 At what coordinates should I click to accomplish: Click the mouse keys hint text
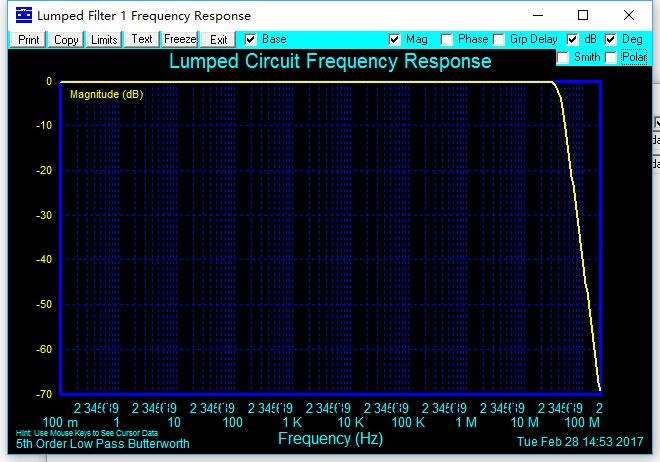pos(87,433)
